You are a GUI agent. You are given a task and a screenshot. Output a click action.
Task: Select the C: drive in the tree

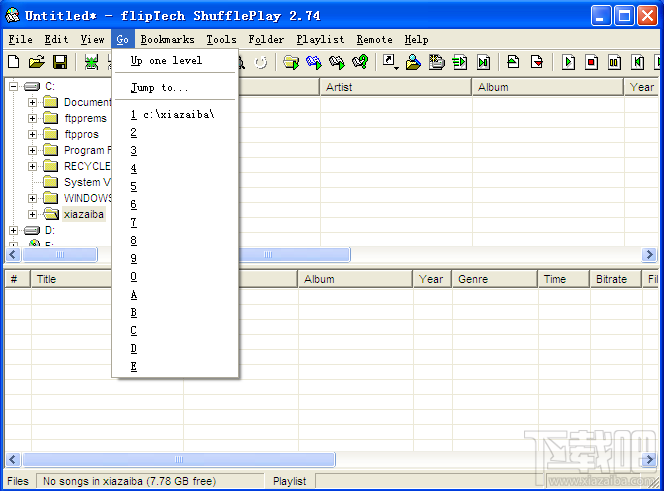[x=50, y=86]
